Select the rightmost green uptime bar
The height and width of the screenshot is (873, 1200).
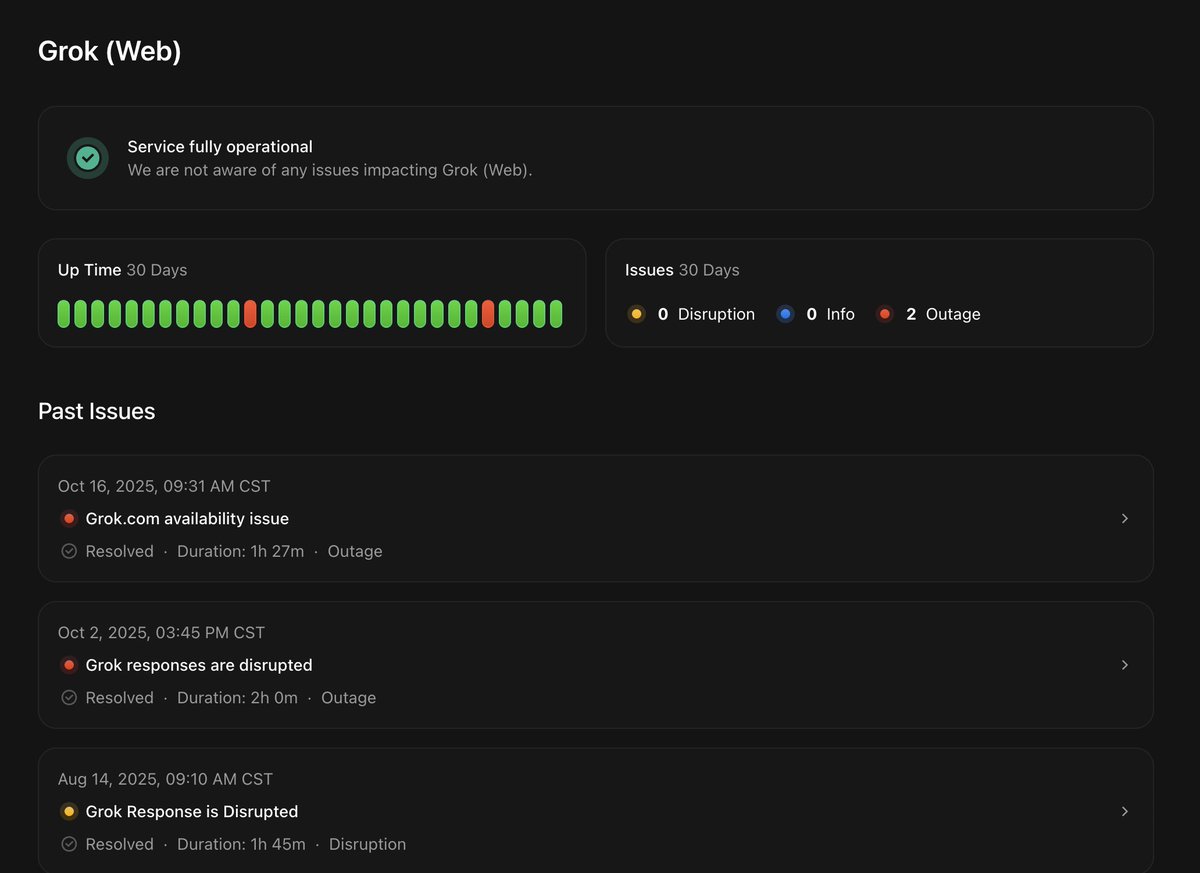[556, 314]
